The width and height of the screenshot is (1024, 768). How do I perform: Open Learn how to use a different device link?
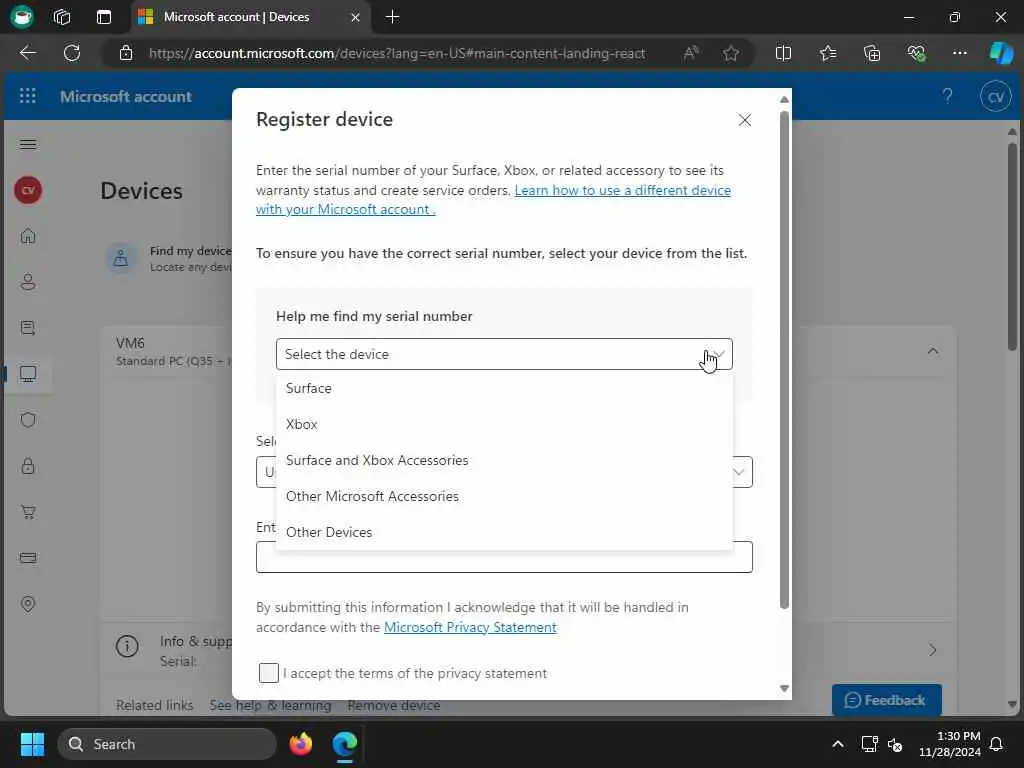[493, 199]
